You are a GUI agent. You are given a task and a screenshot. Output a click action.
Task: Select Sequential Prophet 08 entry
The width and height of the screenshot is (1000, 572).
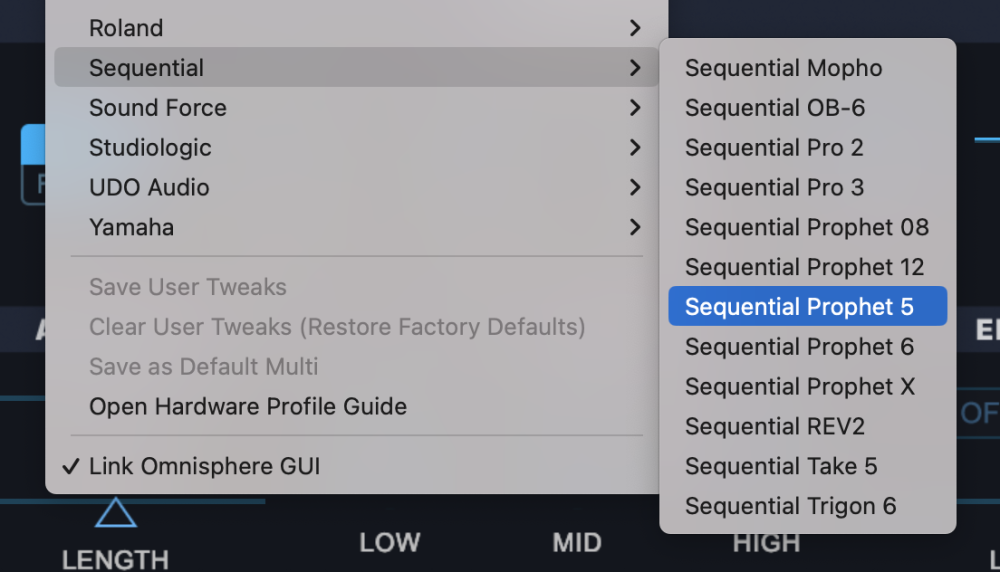pos(806,227)
